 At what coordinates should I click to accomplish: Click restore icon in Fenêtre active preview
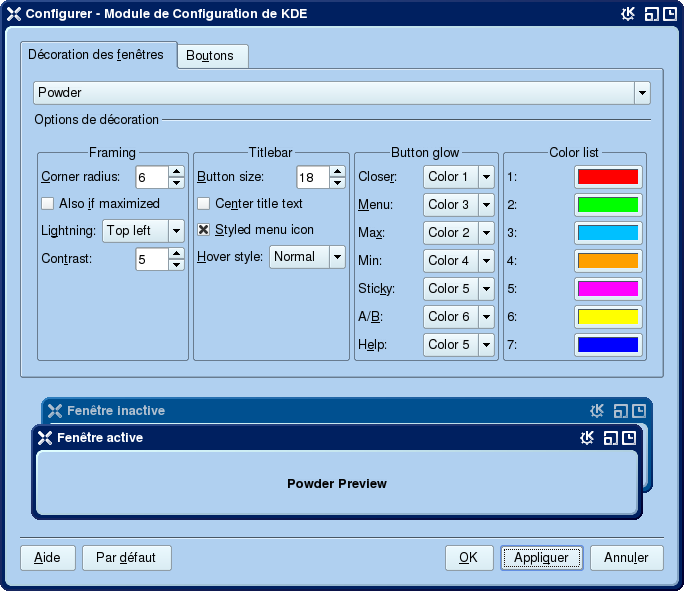610,438
